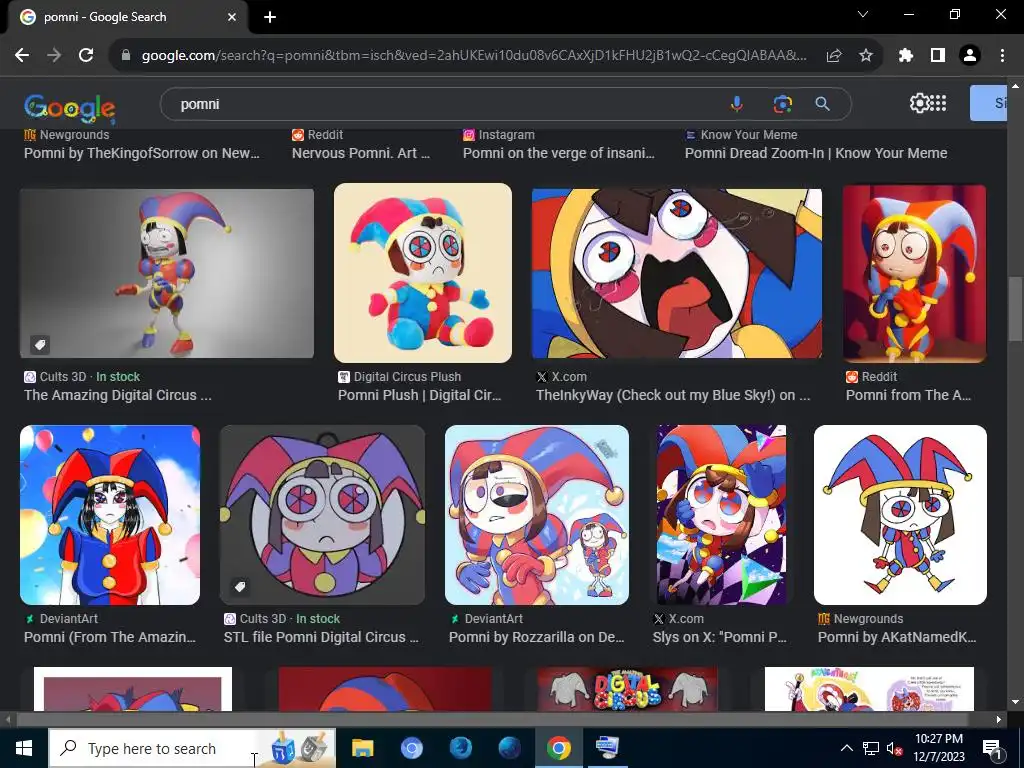1024x768 pixels.
Task: Open the Chrome three-dot menu
Action: tap(1002, 56)
